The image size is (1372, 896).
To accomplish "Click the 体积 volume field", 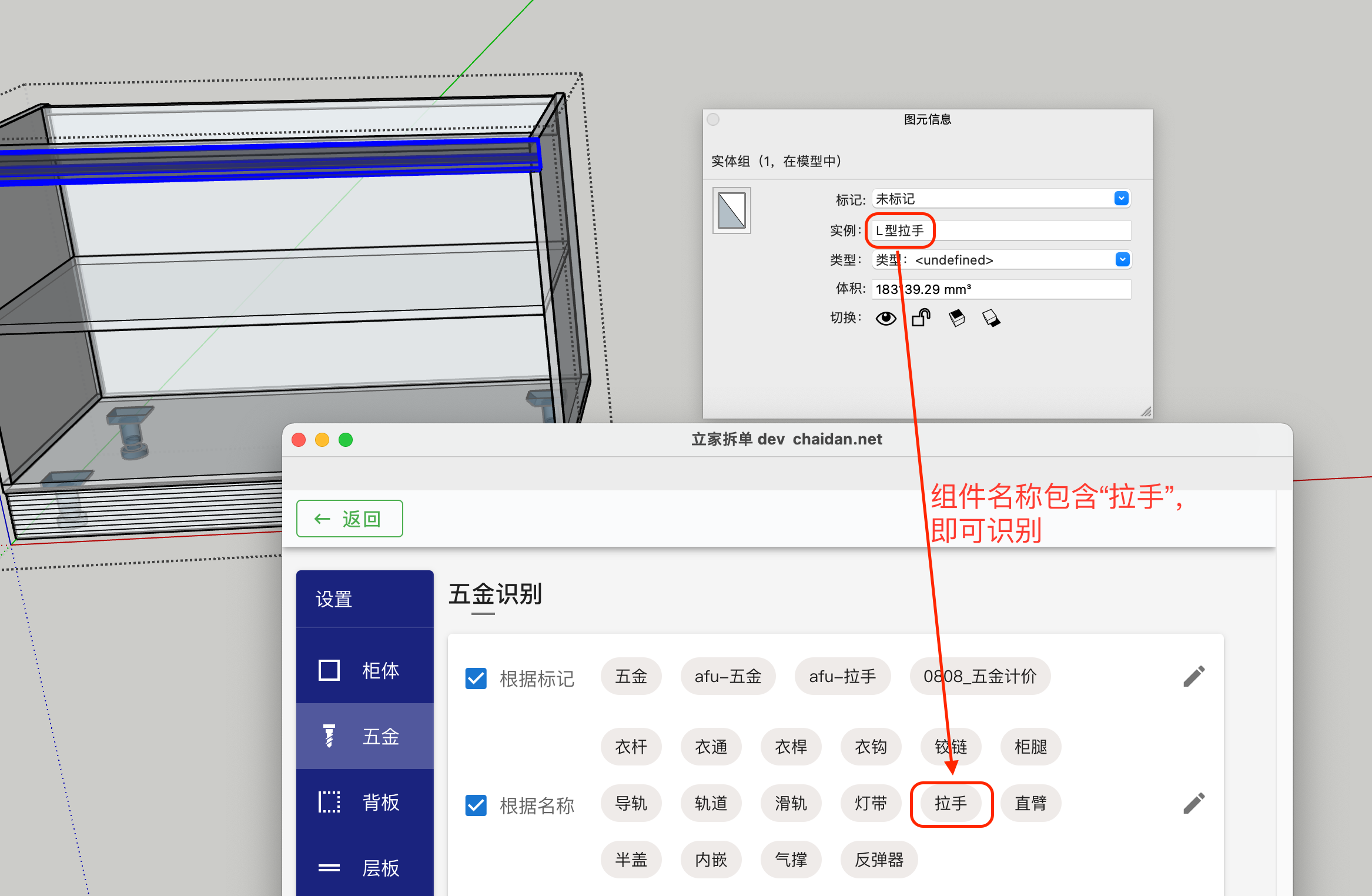I will tap(1000, 289).
